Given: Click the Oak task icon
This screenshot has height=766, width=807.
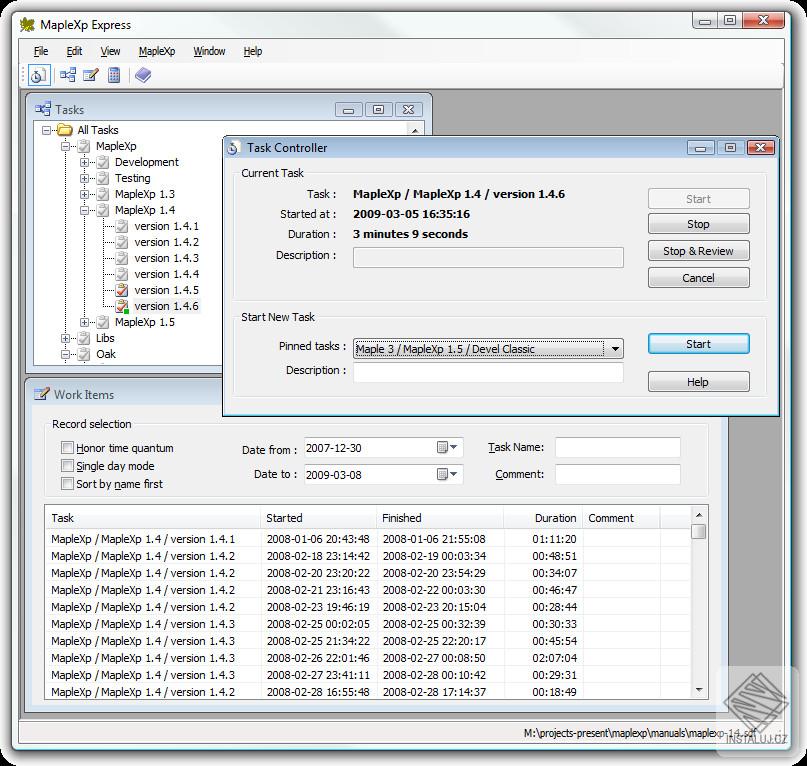Looking at the screenshot, I should (x=83, y=354).
